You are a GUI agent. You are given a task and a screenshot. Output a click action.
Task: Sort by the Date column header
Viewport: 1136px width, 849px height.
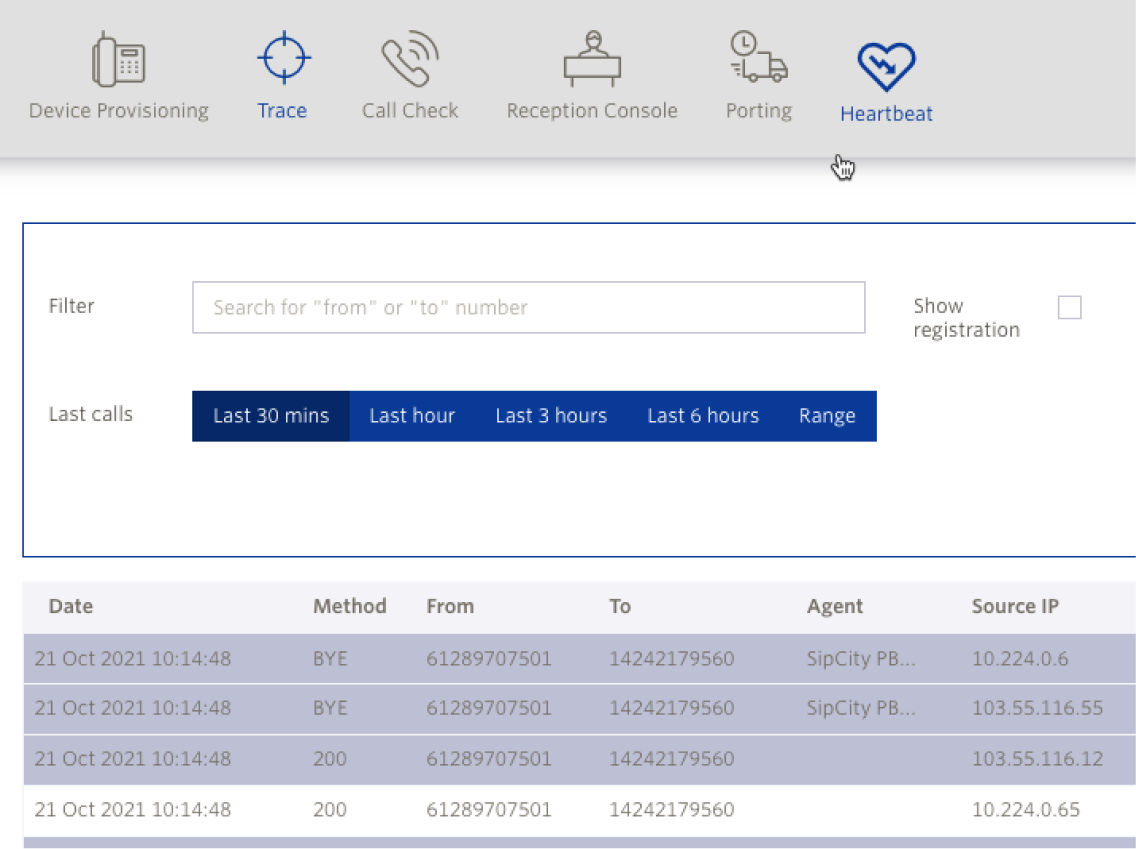click(x=71, y=606)
